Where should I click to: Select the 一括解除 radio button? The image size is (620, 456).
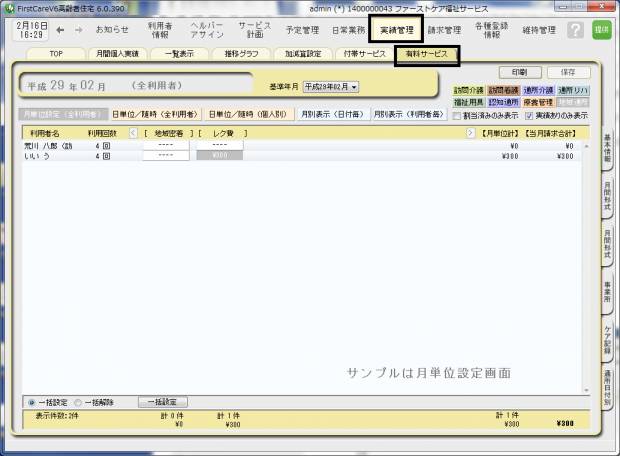[x=76, y=402]
